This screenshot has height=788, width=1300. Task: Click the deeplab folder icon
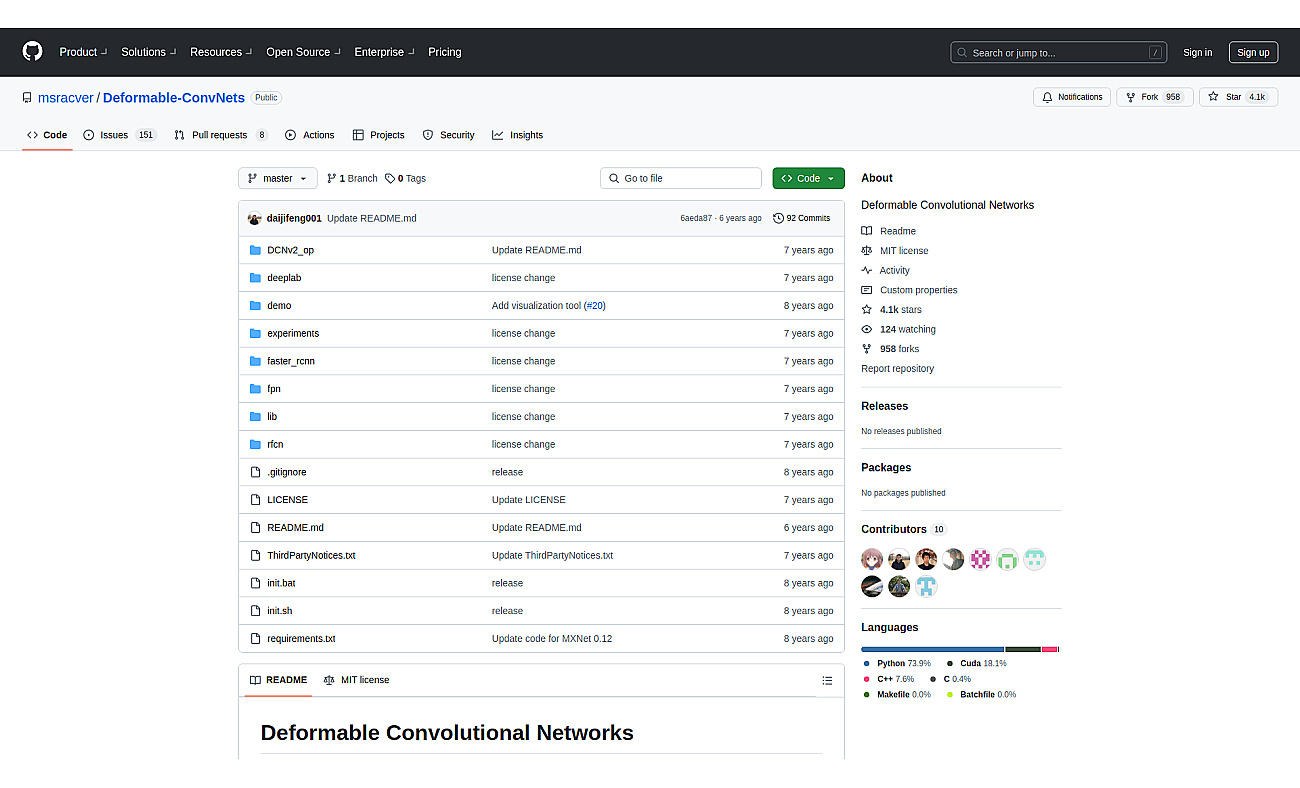pyautogui.click(x=255, y=278)
